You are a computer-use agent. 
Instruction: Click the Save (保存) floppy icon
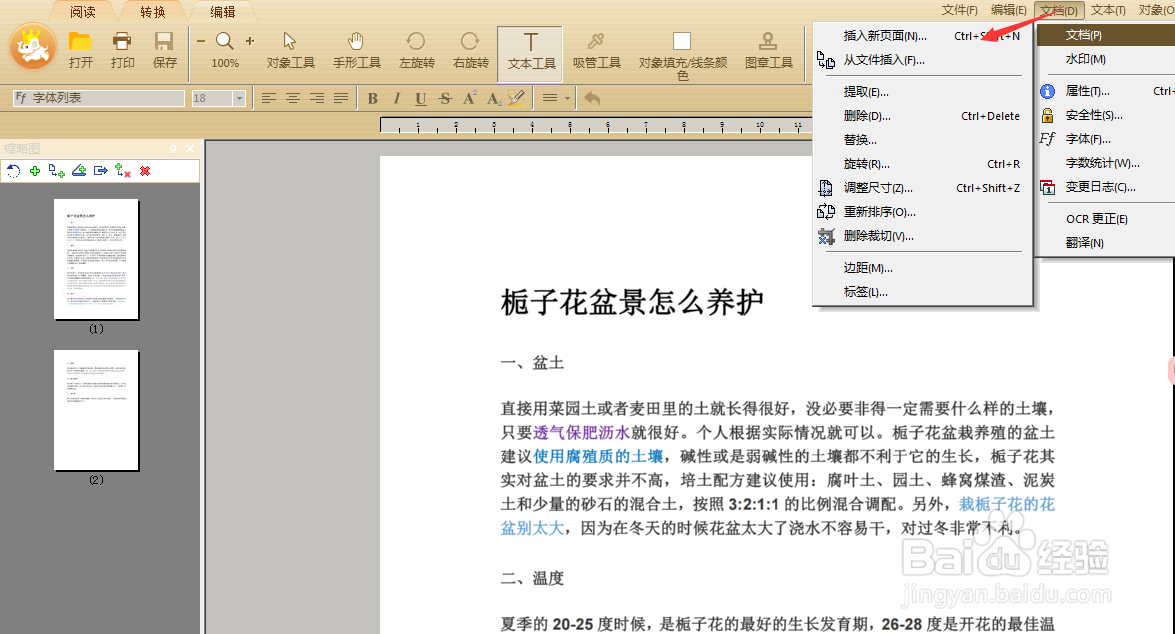point(164,41)
